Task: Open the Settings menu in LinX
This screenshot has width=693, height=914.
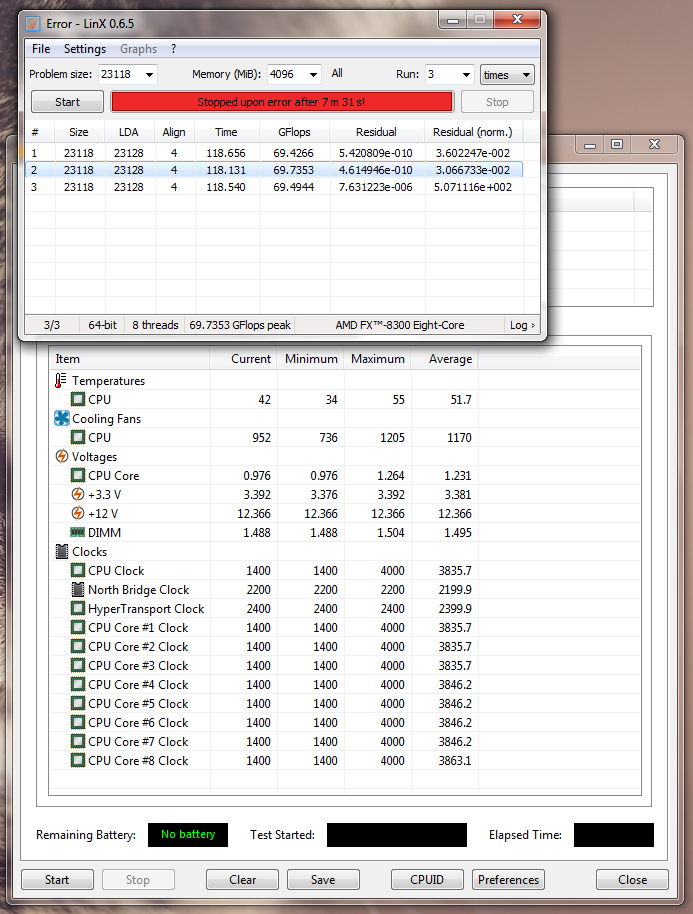Action: pos(85,49)
